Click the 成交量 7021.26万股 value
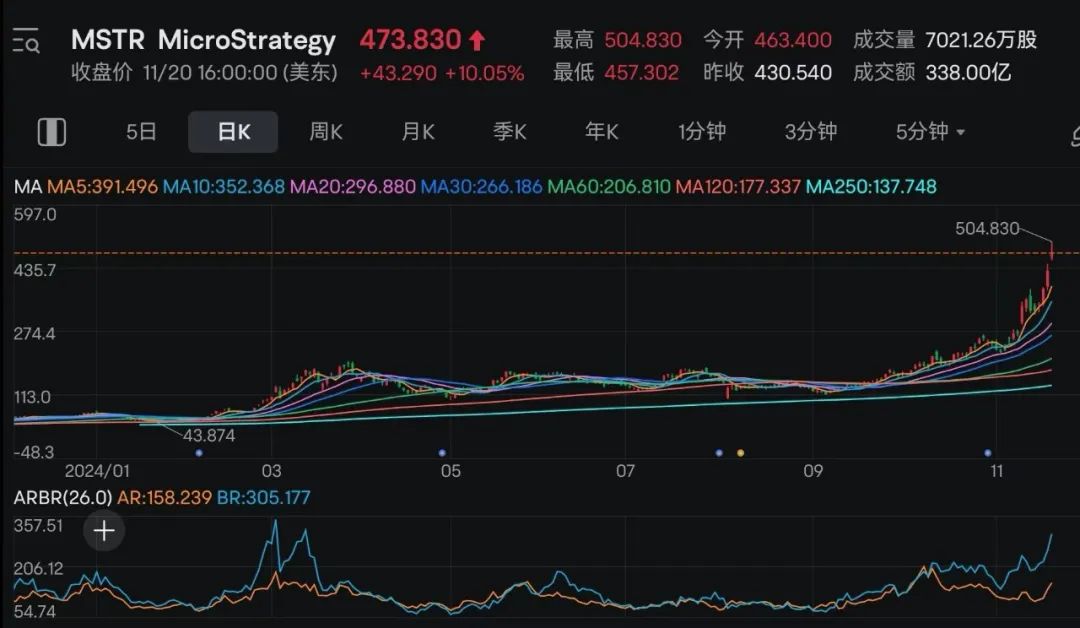The image size is (1080, 628). pos(981,40)
